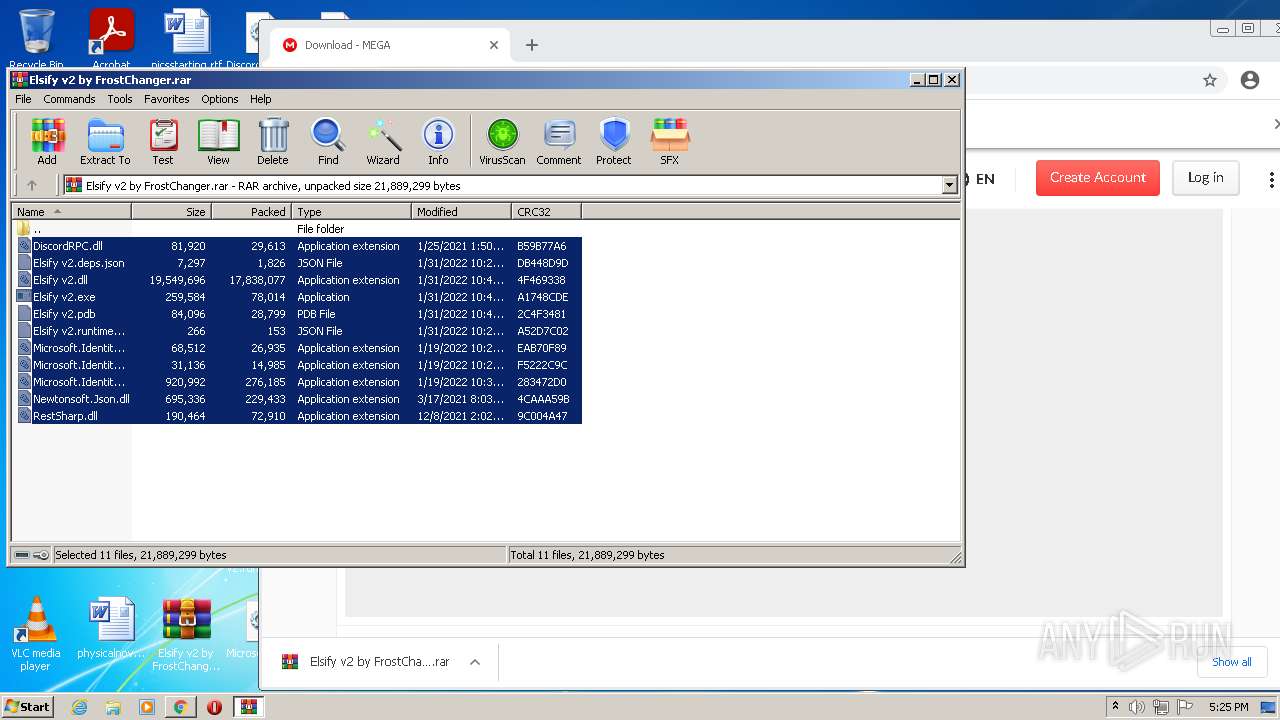
Task: Open the Tools menu
Action: 120,99
